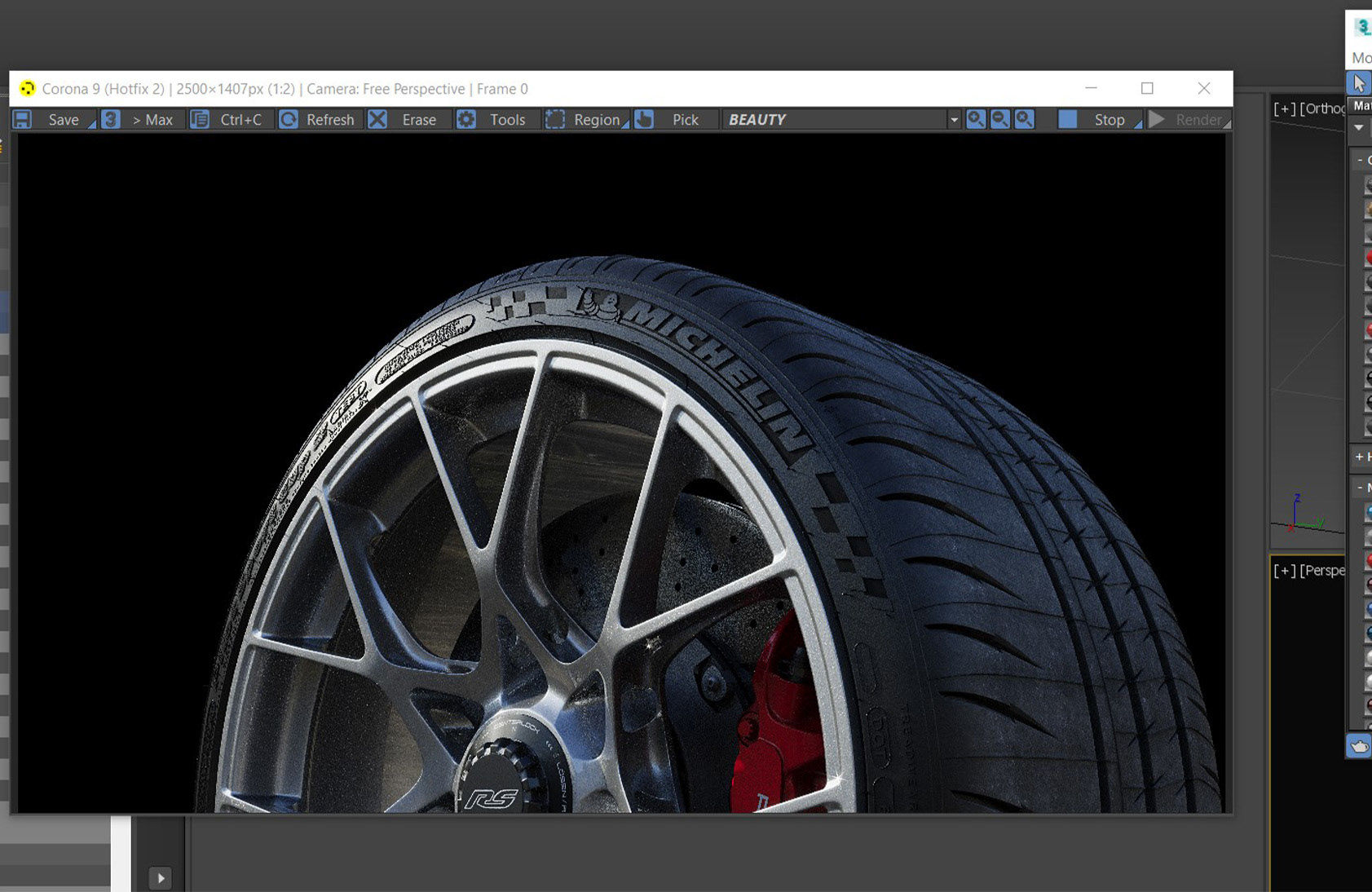
Task: Open the Region button's dropdown corner
Action: (x=625, y=124)
